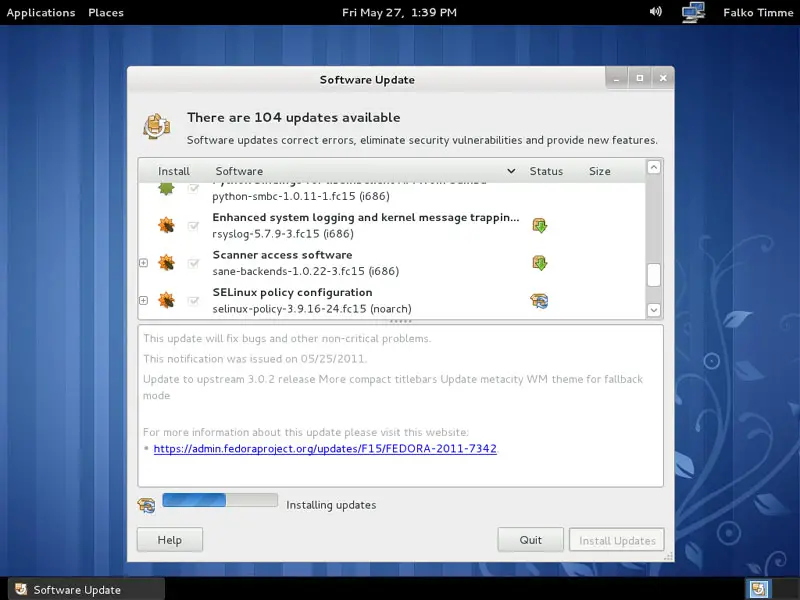800x600 pixels.
Task: Open the FEDORA-2011-7342 update link
Action: 325,448
